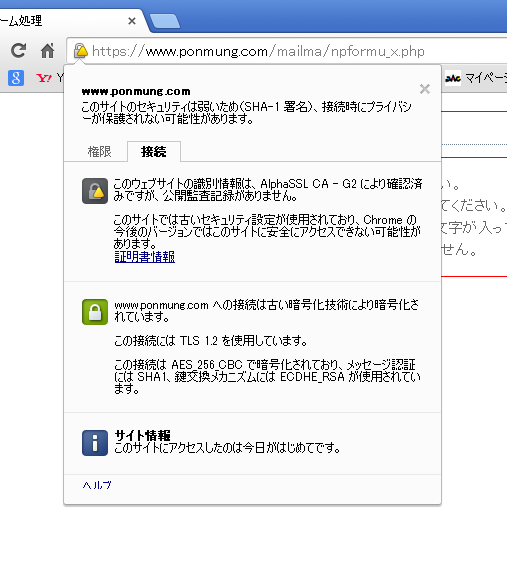Click the AlphaSSL CA - G2 identity text
The image size is (507, 565).
[268, 190]
